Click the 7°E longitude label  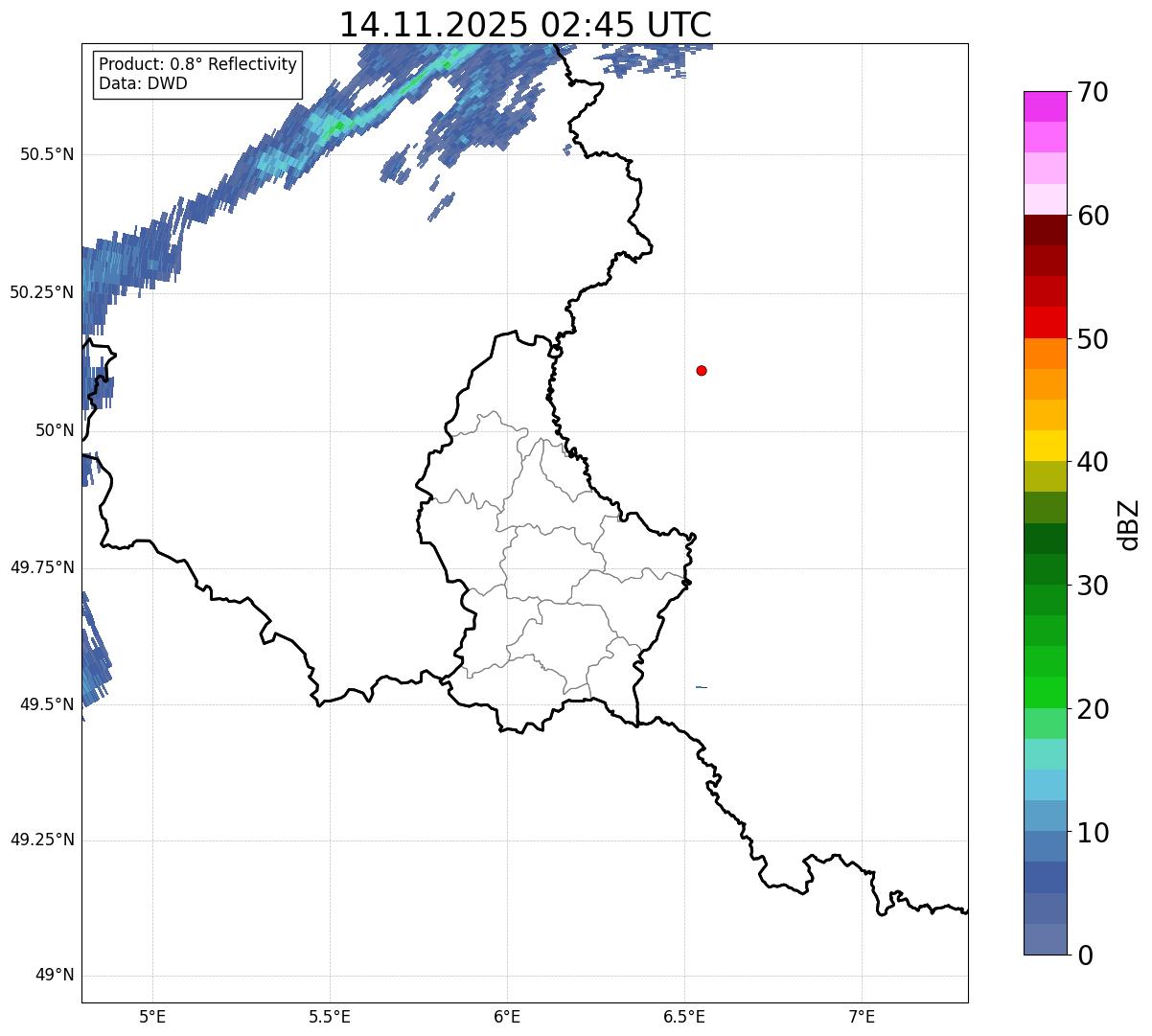coord(862,1017)
